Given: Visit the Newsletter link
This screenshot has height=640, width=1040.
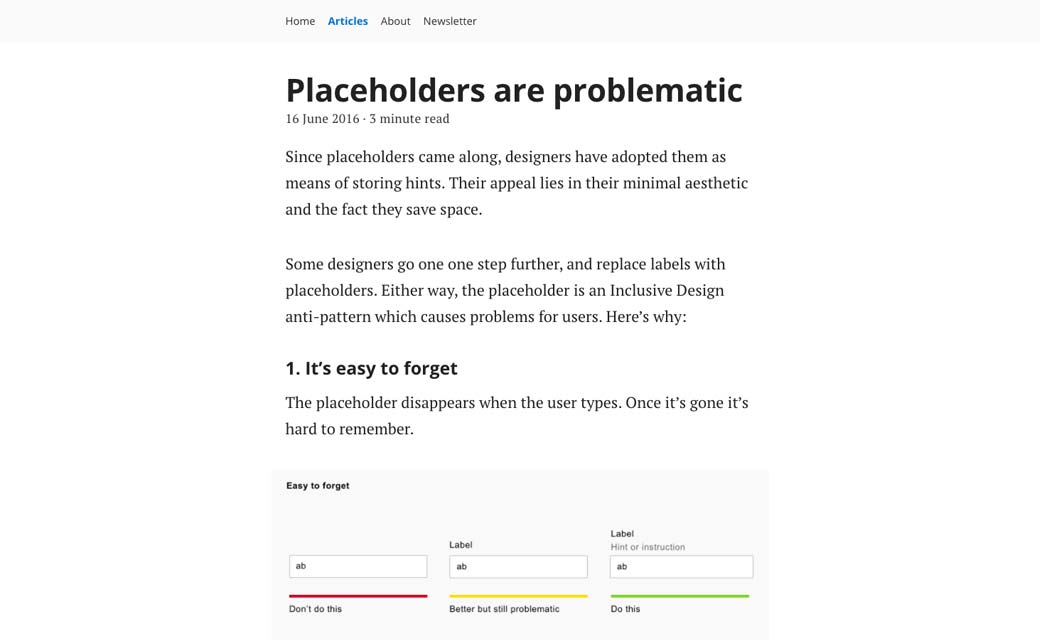Looking at the screenshot, I should (x=450, y=21).
